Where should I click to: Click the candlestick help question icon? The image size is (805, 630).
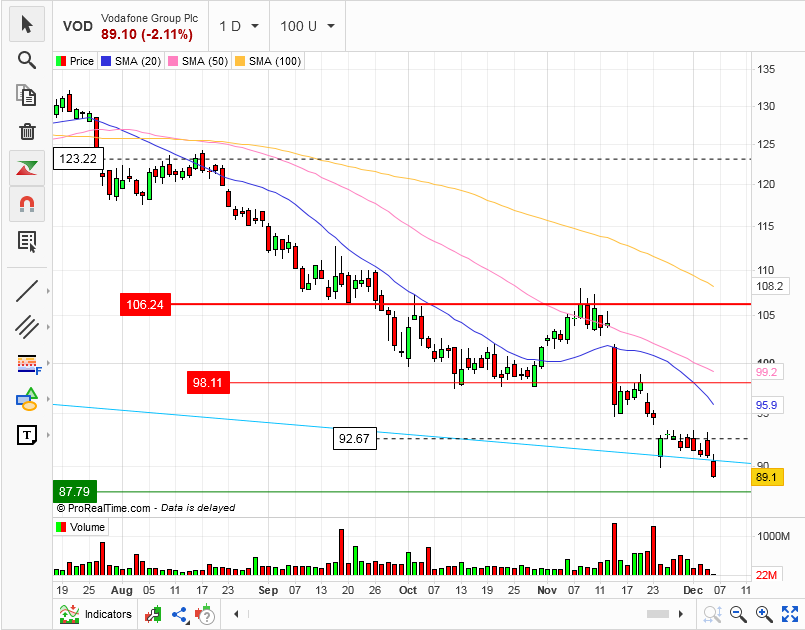pyautogui.click(x=205, y=614)
